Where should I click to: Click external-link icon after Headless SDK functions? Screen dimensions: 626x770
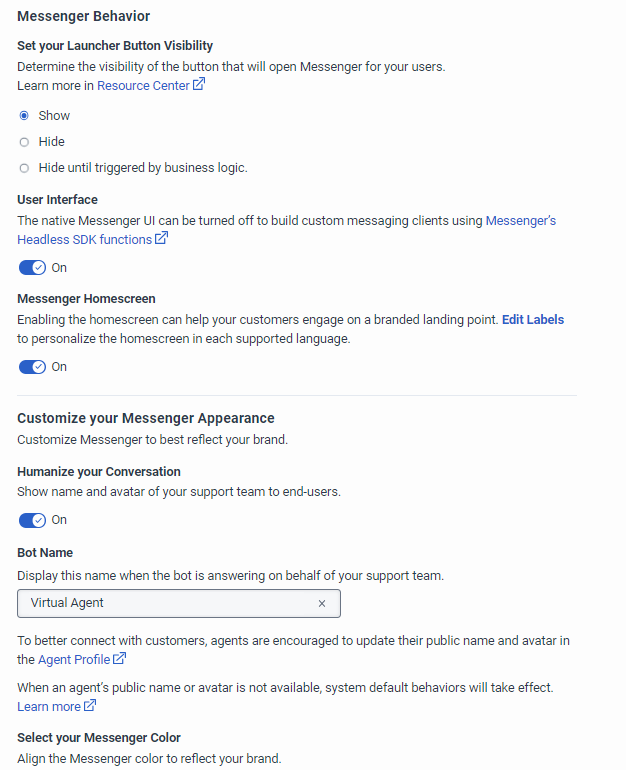162,239
